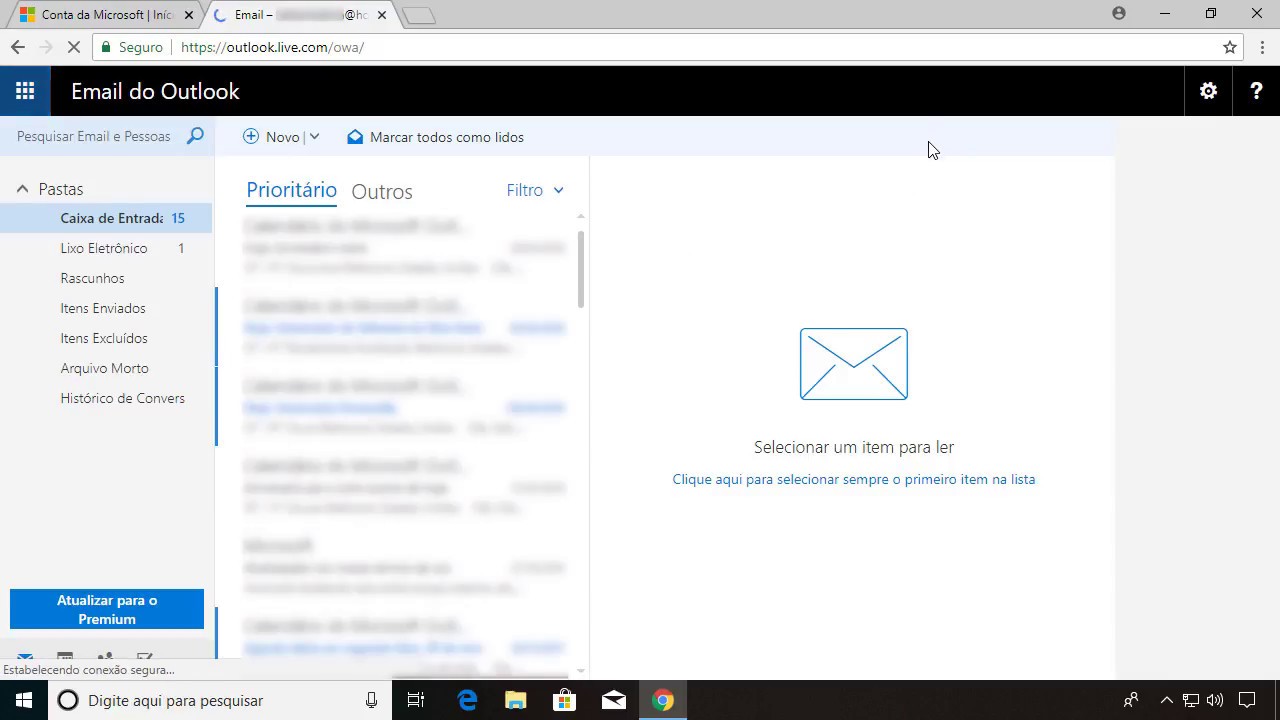Open the Office app launcher grid

tap(25, 91)
